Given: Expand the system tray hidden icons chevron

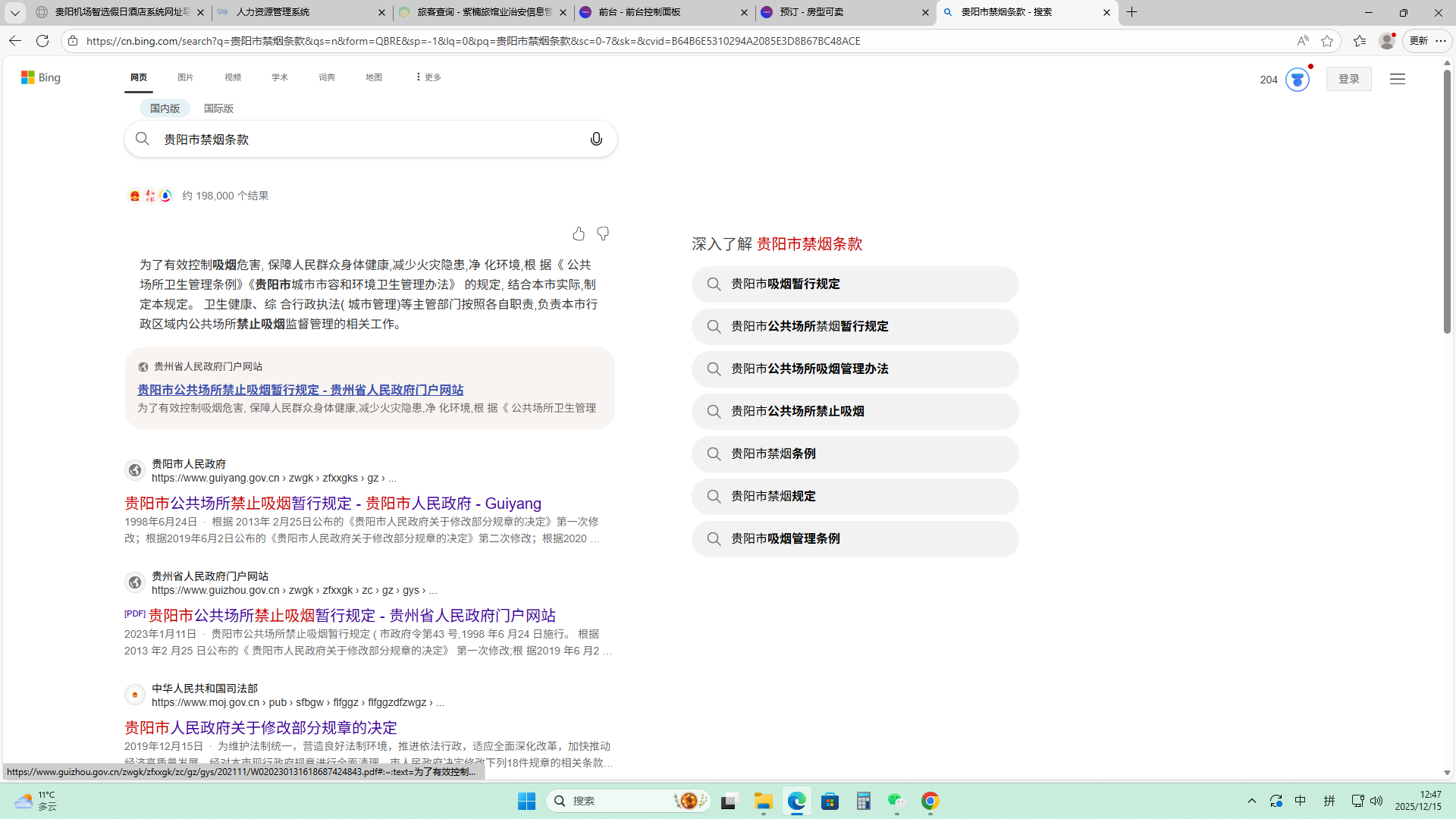Looking at the screenshot, I should pyautogui.click(x=1252, y=801).
